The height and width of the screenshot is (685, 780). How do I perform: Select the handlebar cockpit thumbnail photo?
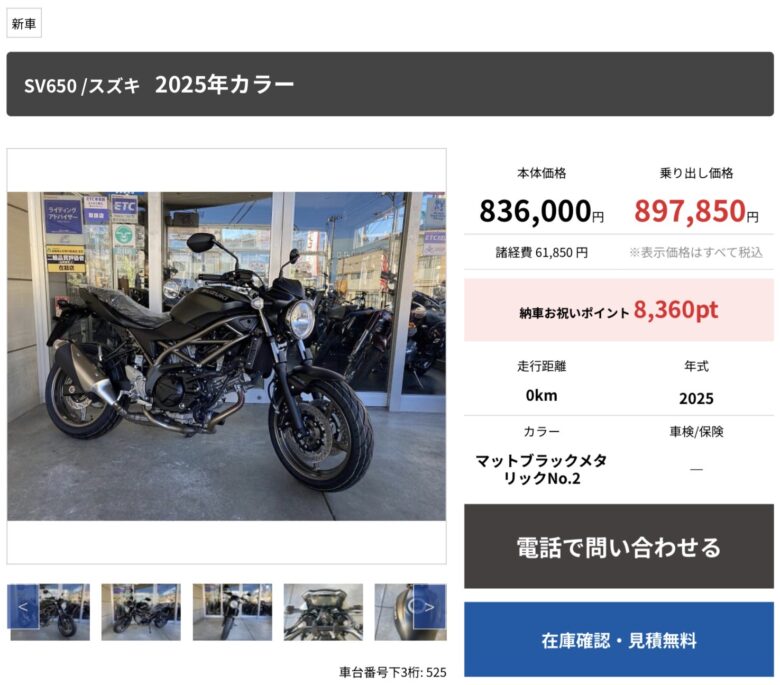(323, 612)
